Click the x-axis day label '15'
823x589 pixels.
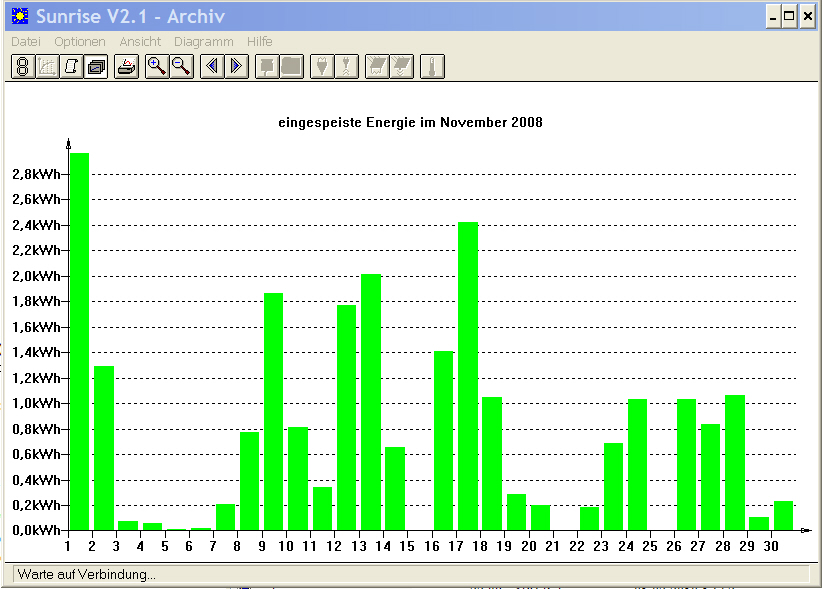(407, 546)
